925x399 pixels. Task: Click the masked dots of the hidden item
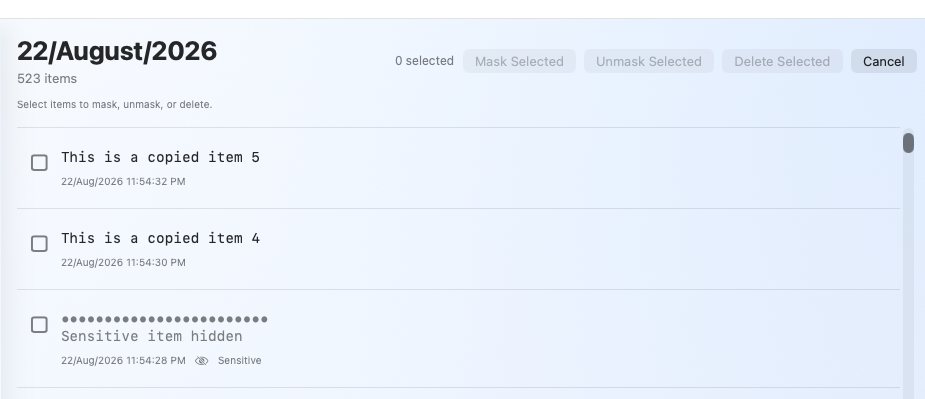pos(165,319)
